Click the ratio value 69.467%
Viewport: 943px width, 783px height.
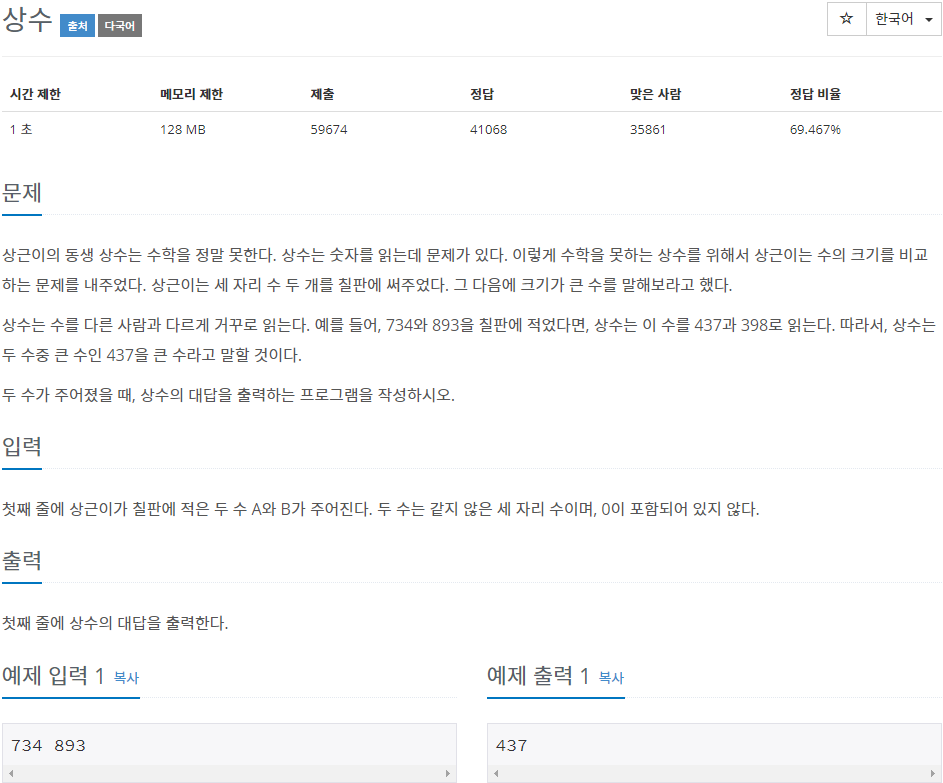[815, 129]
